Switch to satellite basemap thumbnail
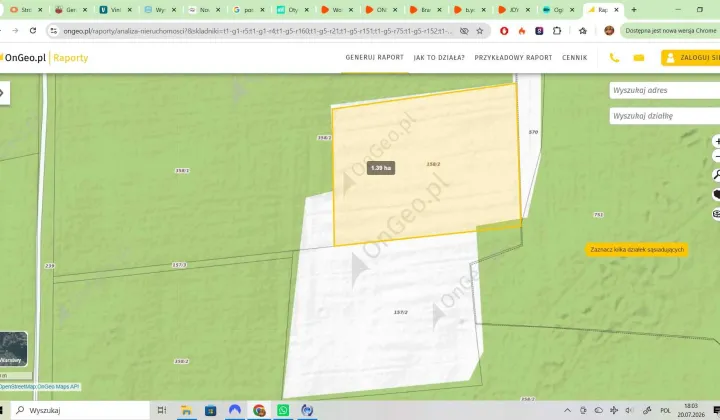 (13, 349)
